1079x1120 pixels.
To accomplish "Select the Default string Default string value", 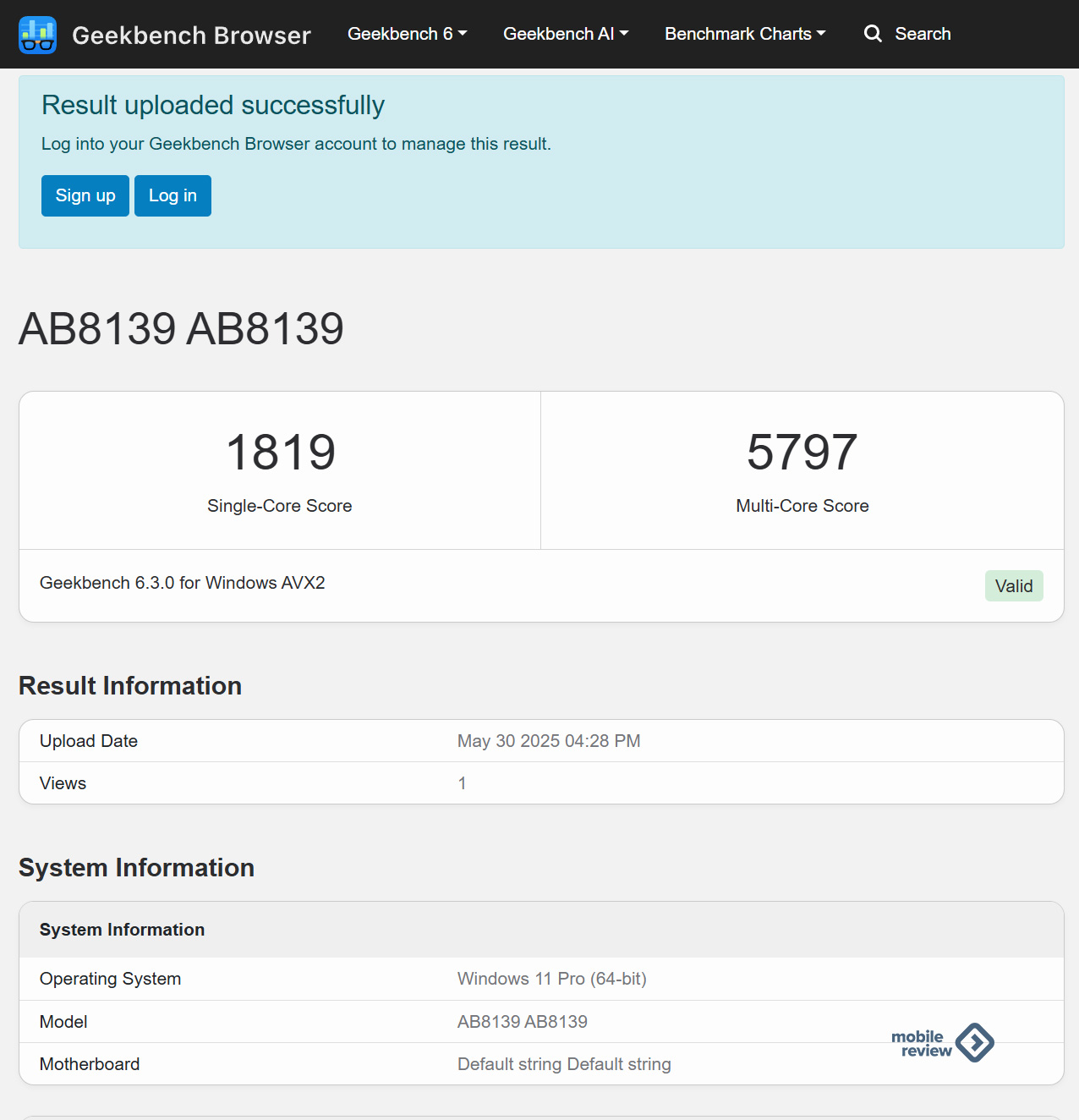I will pos(564,1064).
